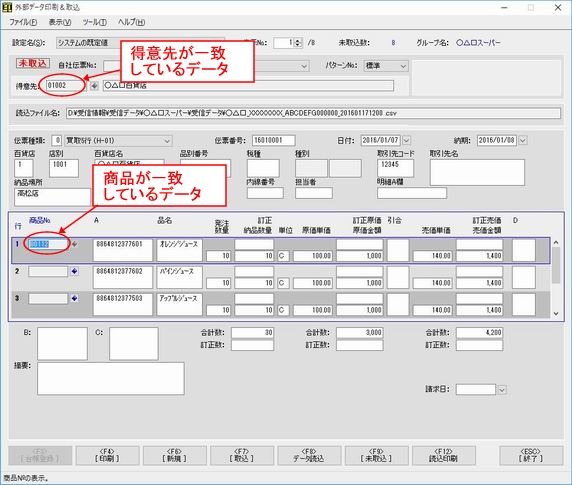572x485 pixels.
Task: Click the 得意先 name field ○△□百貨店
Action: click(x=248, y=86)
